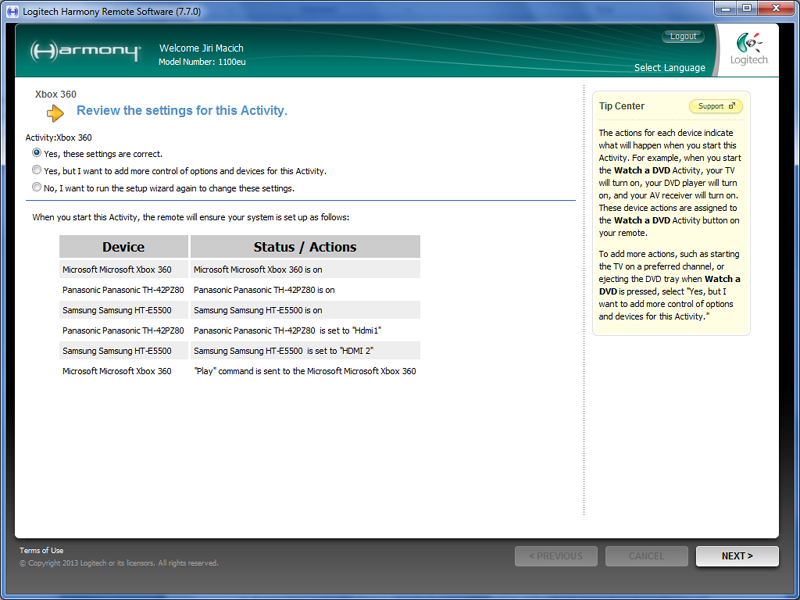Select 'add more control of options' radio

click(36, 170)
